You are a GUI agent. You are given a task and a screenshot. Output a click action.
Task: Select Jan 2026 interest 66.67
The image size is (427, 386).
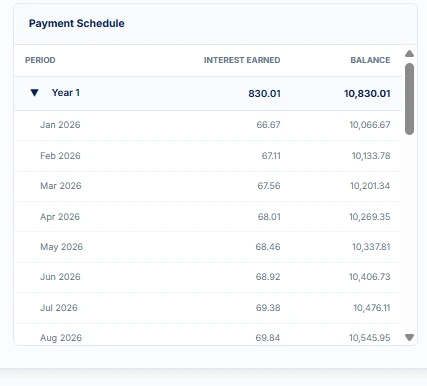268,125
